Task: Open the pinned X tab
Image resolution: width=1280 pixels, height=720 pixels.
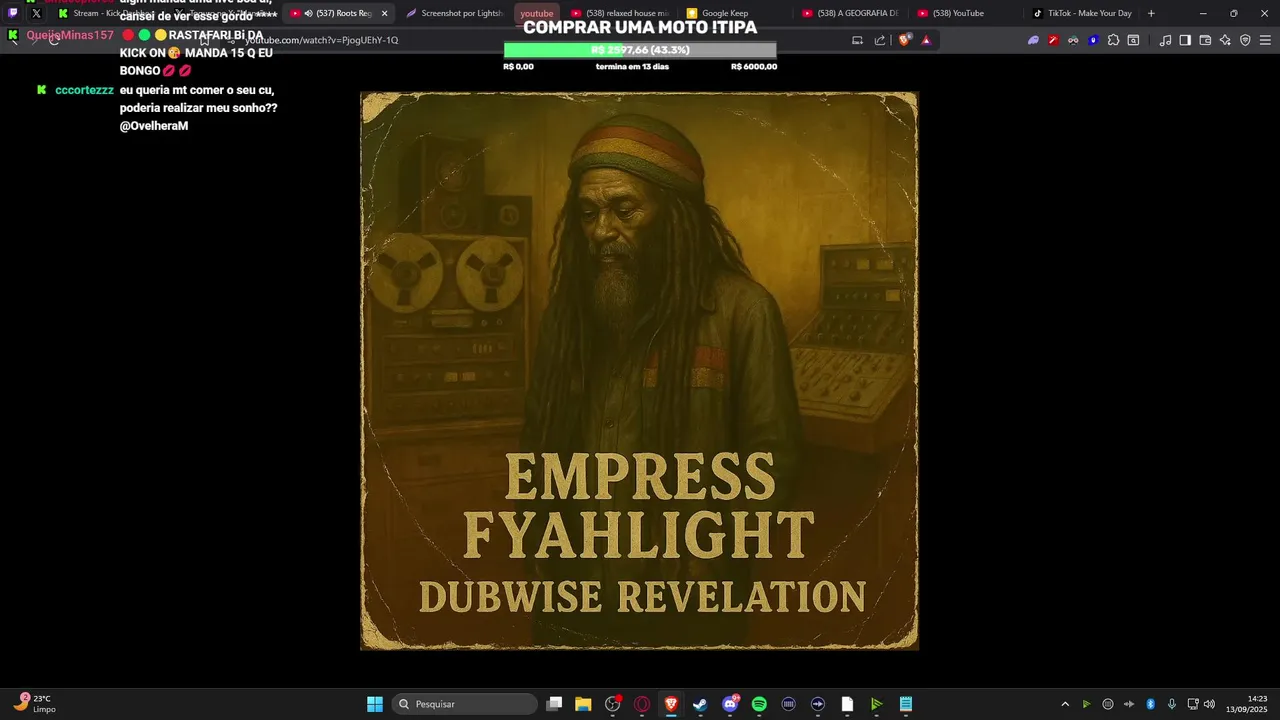Action: (x=36, y=13)
